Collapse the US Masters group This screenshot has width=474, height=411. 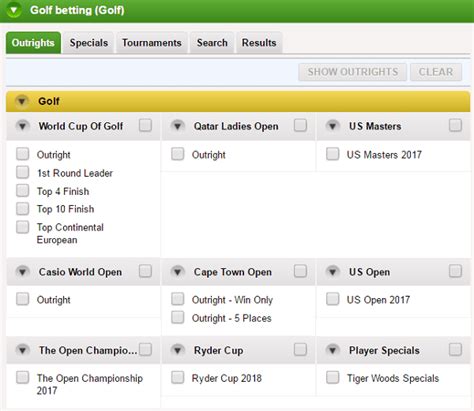pyautogui.click(x=333, y=126)
